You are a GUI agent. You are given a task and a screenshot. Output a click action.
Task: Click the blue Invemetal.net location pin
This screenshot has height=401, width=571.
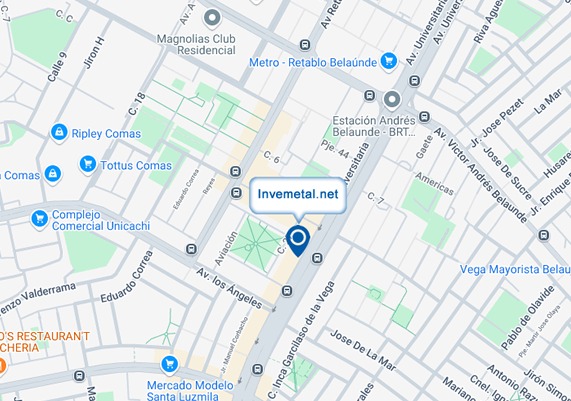point(298,241)
